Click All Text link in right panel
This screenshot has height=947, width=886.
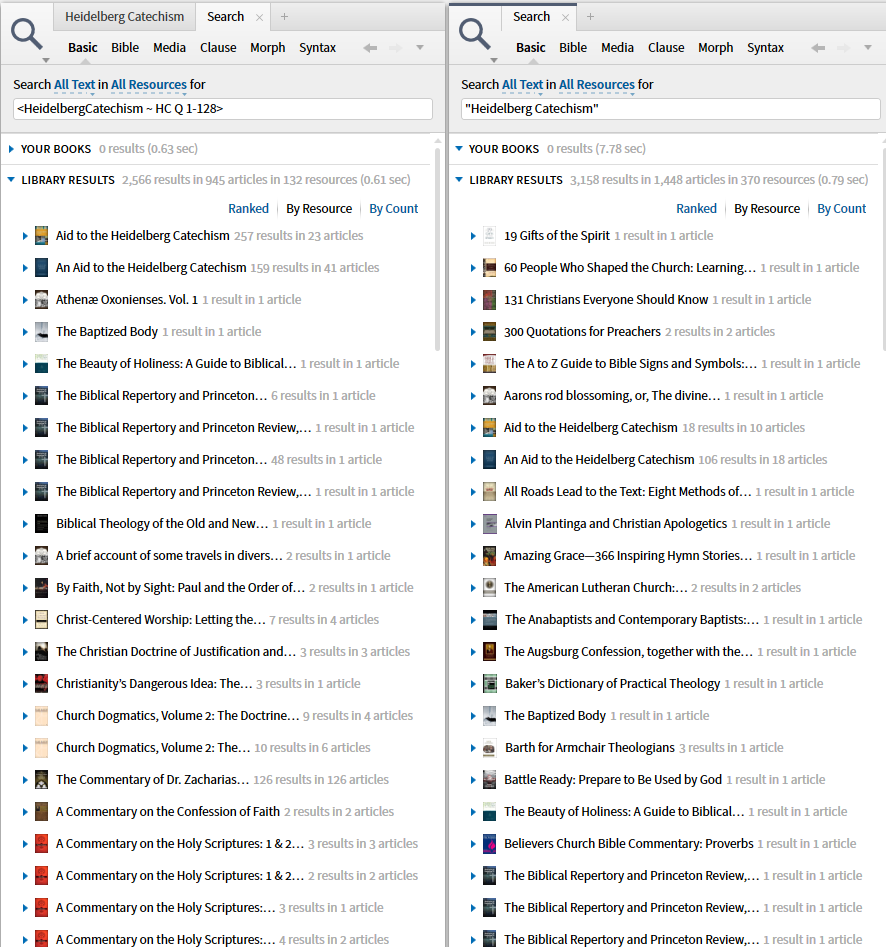[522, 85]
